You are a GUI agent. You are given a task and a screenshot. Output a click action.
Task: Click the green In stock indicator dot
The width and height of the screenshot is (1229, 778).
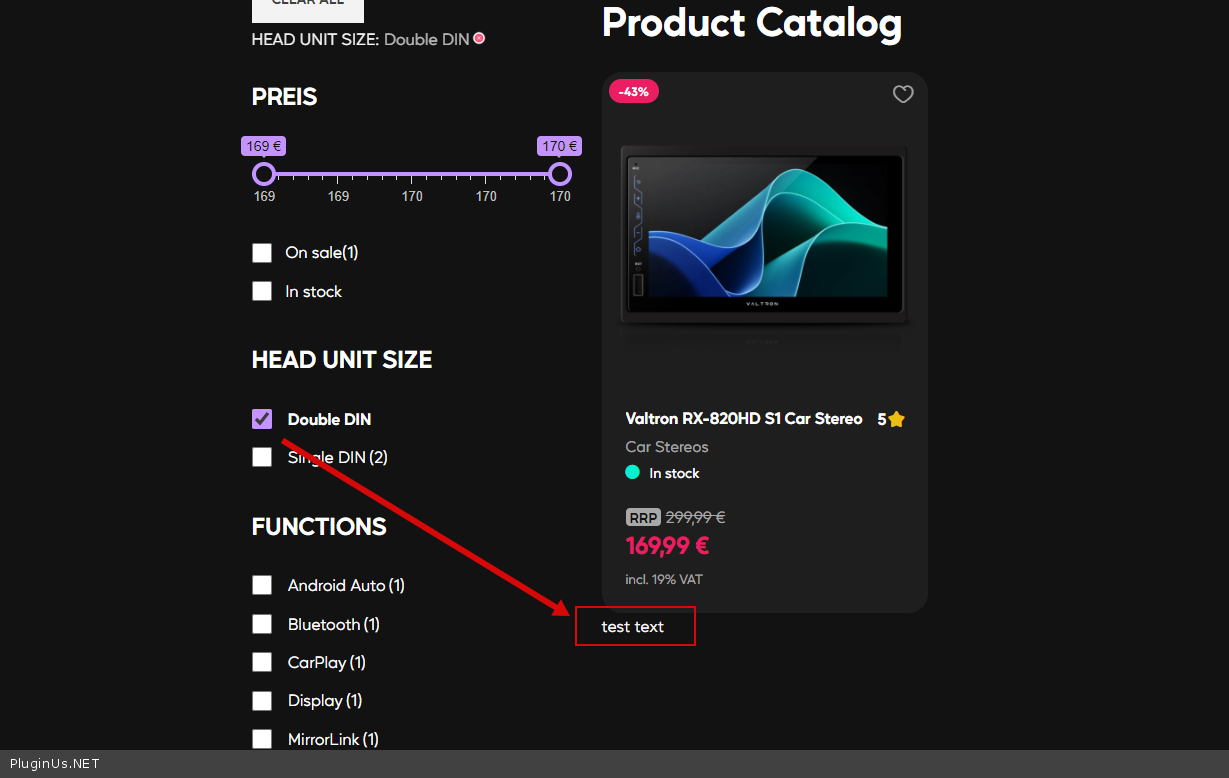coord(633,473)
